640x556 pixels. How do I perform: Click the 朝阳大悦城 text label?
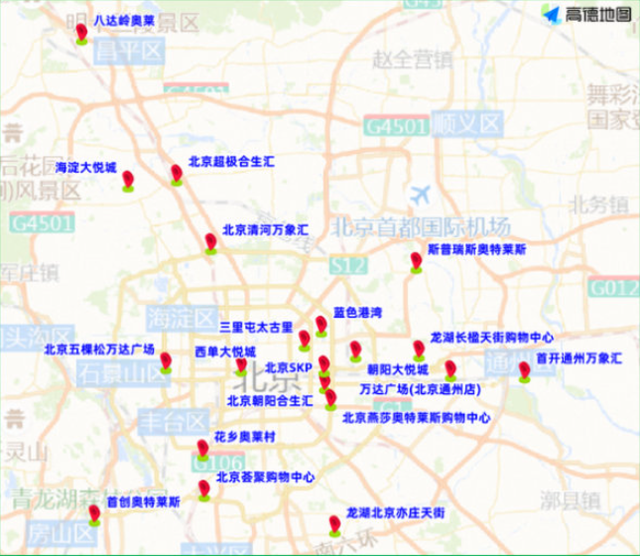click(x=397, y=369)
